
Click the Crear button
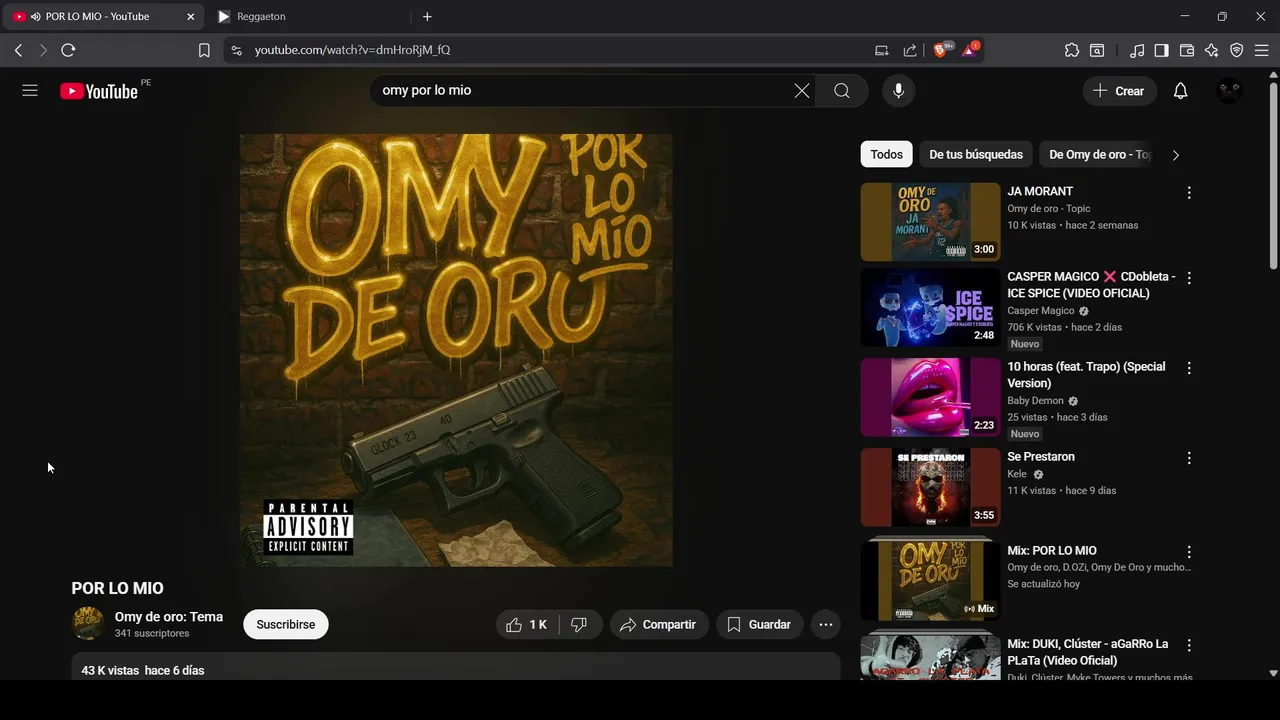point(1119,91)
